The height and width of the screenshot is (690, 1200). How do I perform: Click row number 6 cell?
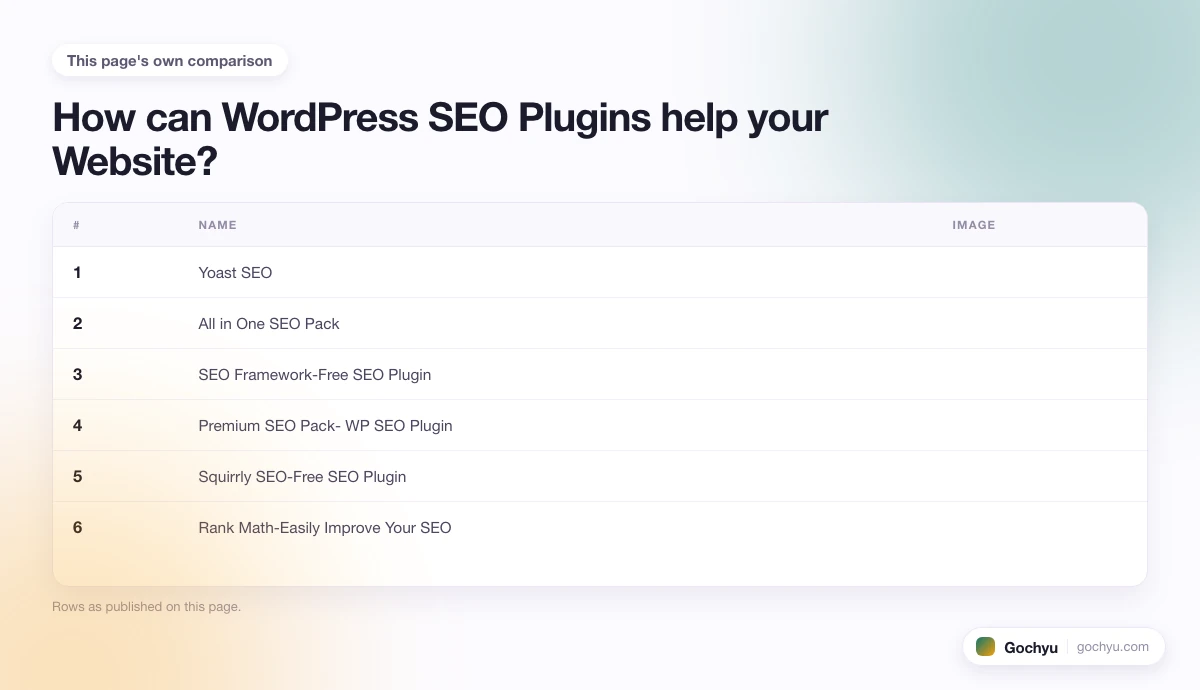(x=77, y=527)
